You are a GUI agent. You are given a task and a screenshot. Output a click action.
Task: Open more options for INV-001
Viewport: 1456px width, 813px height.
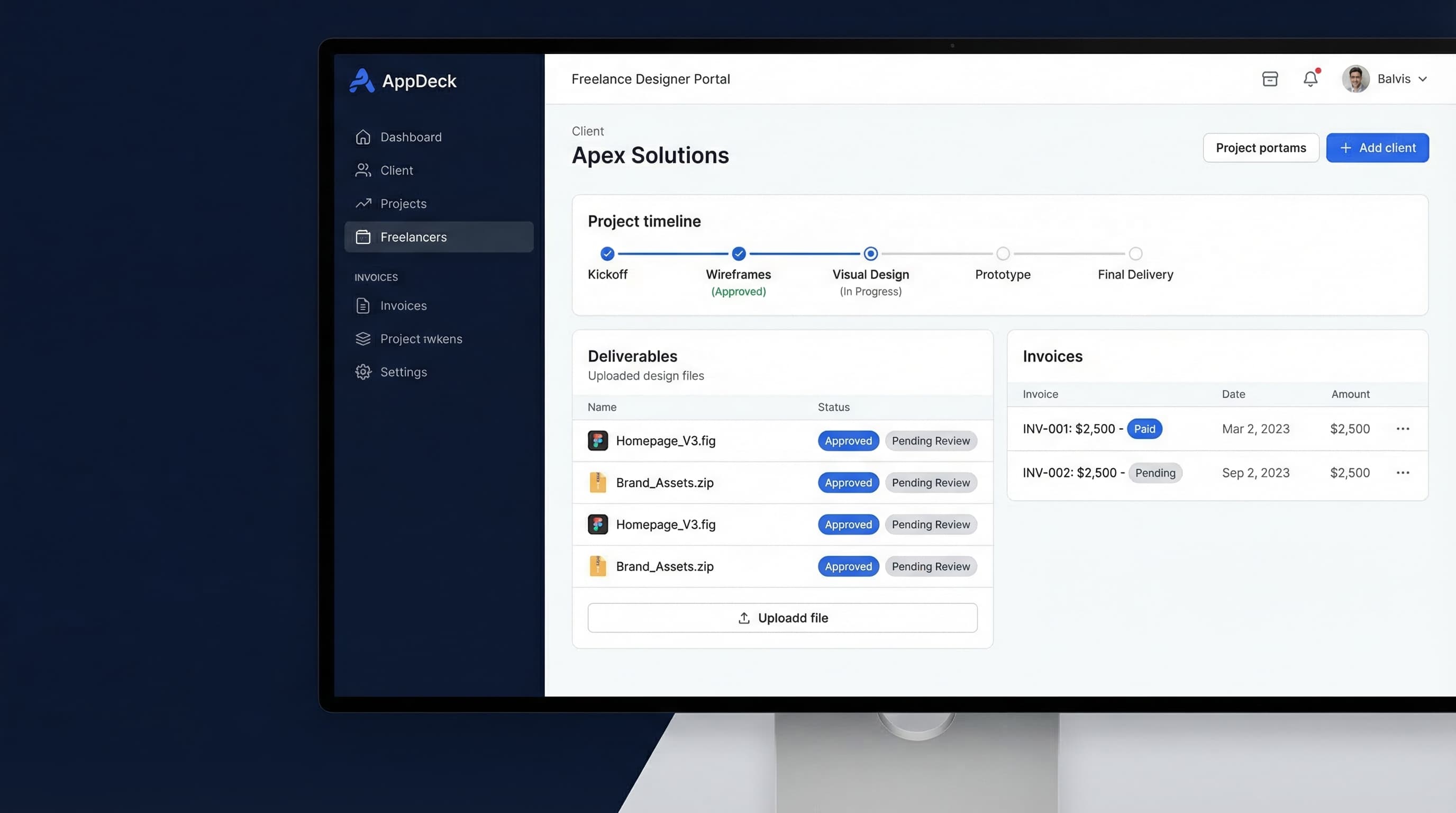(1403, 429)
